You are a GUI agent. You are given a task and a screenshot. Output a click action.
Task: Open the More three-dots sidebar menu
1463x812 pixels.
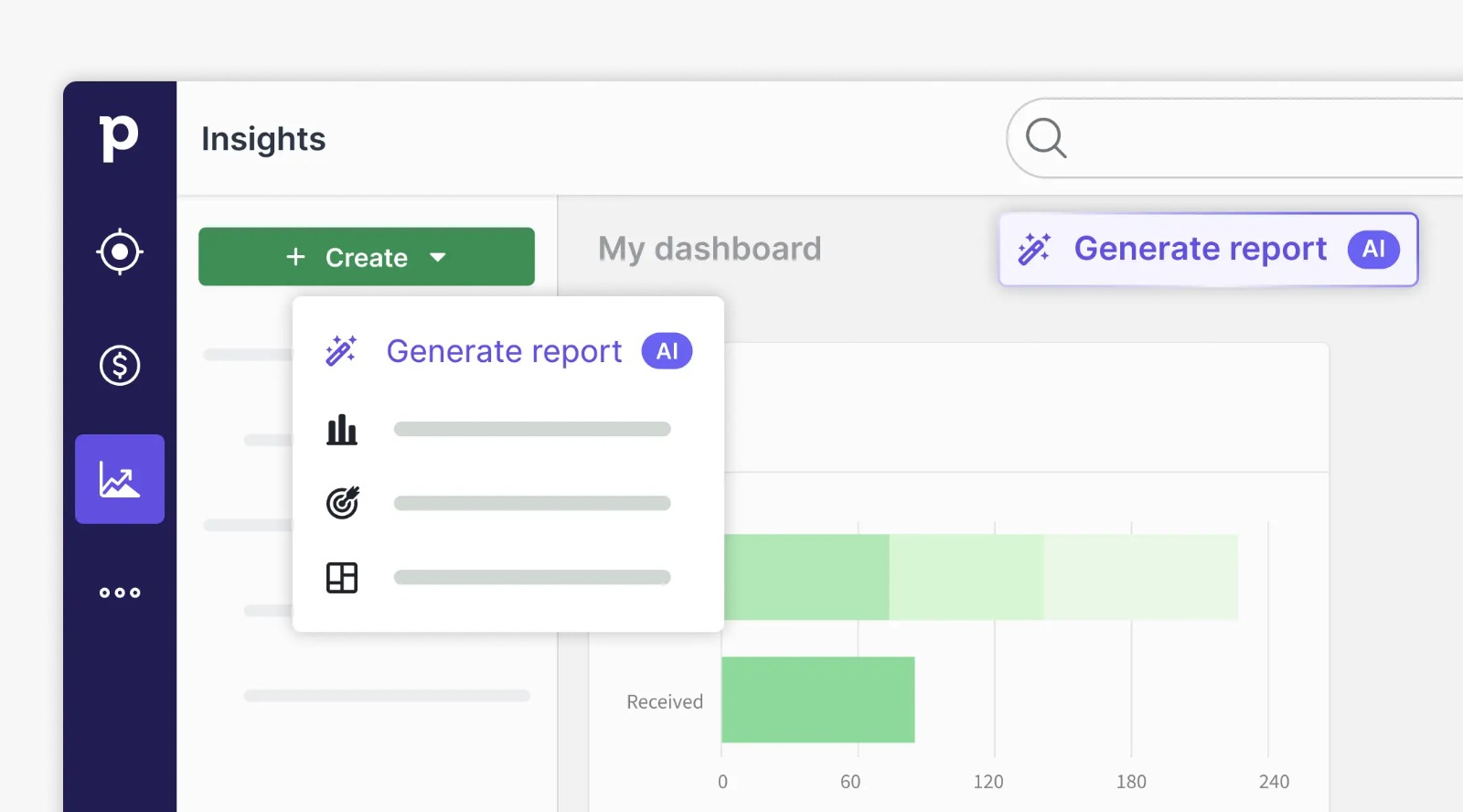coord(120,593)
